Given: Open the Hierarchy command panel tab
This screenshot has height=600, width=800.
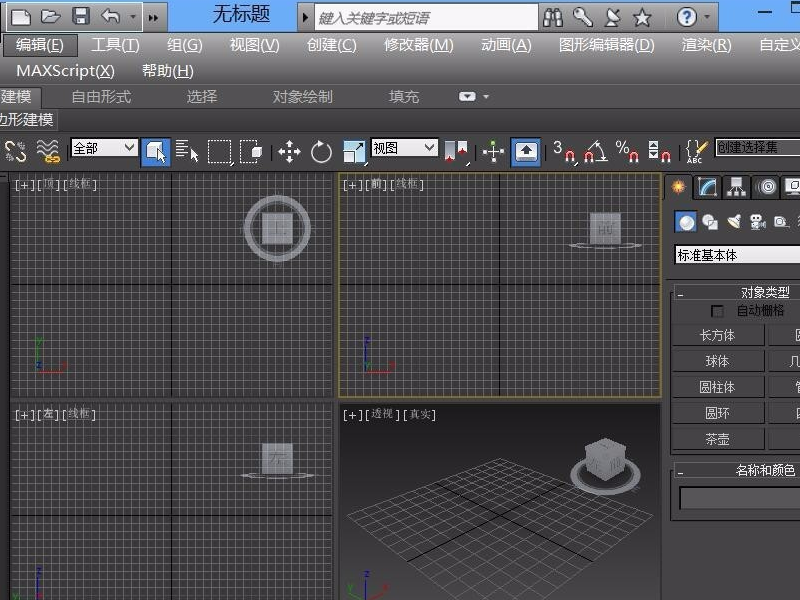Looking at the screenshot, I should coord(736,187).
